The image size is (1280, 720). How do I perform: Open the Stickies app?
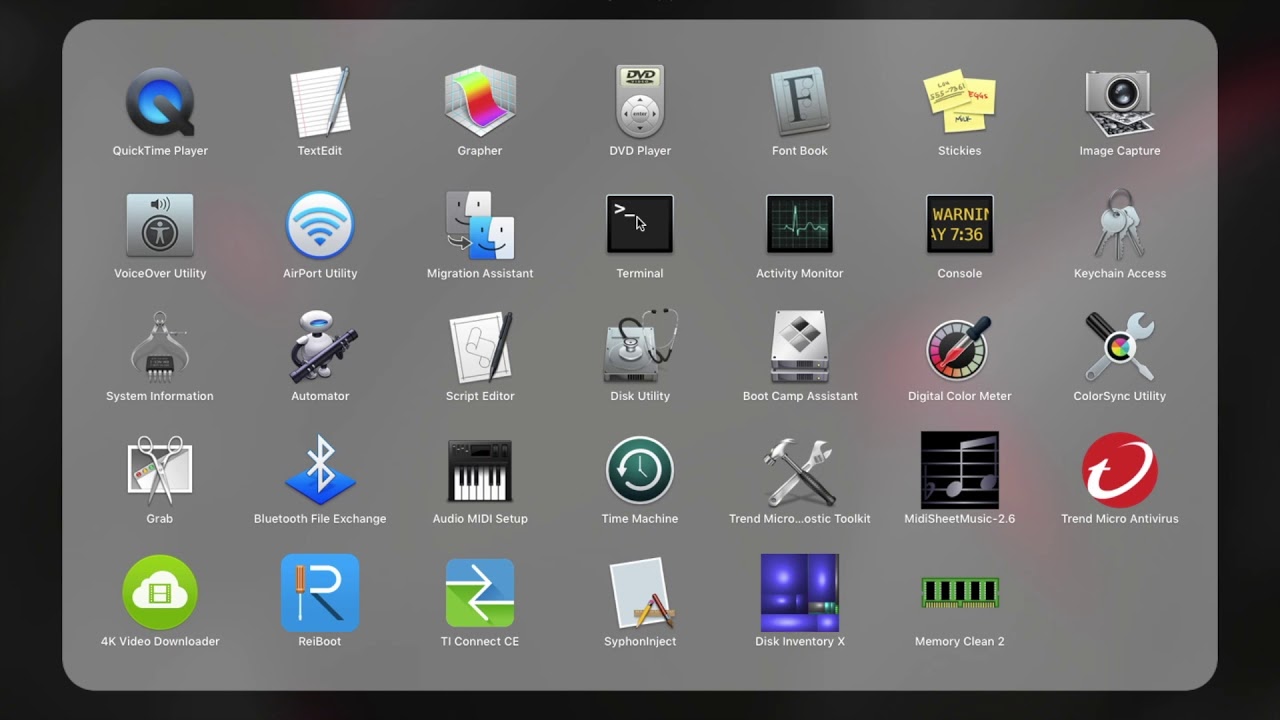click(960, 102)
